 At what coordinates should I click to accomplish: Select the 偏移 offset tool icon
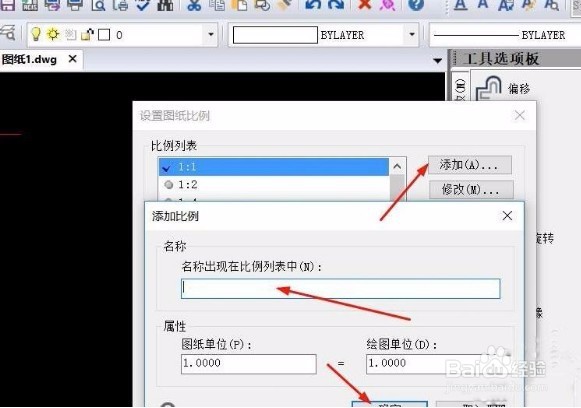click(x=488, y=88)
